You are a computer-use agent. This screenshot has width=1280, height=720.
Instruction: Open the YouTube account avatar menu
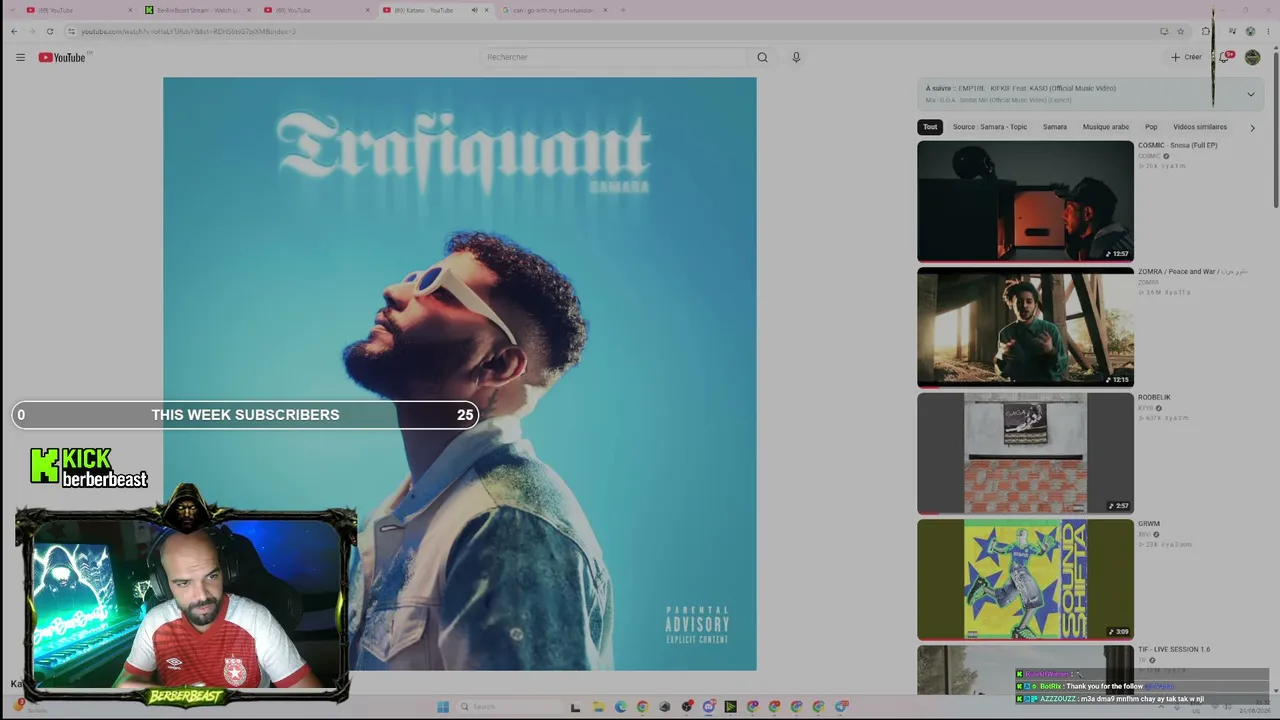tap(1252, 57)
